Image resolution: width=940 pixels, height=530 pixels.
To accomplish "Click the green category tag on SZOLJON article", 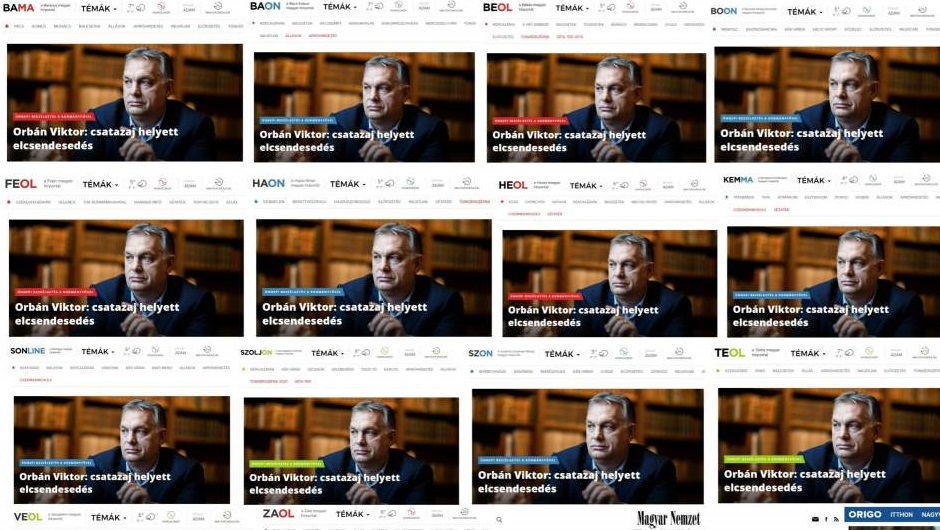I will click(x=286, y=463).
